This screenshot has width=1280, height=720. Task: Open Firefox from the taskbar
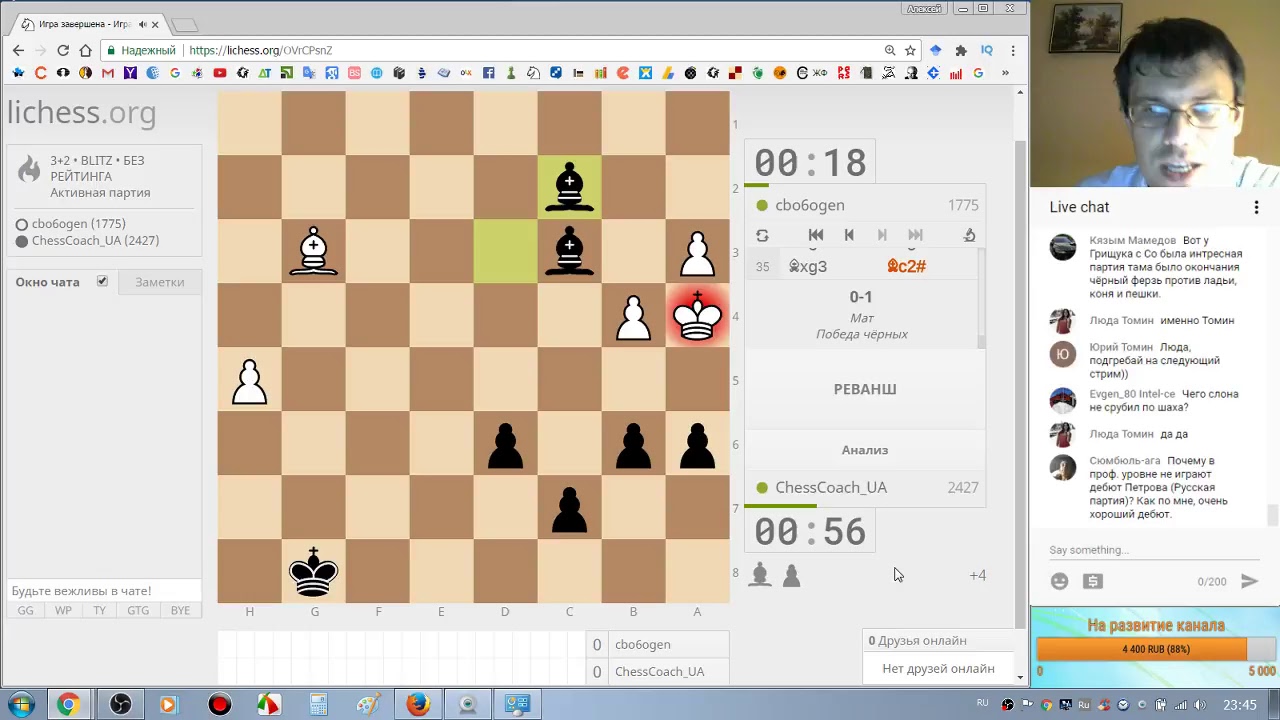[x=418, y=704]
